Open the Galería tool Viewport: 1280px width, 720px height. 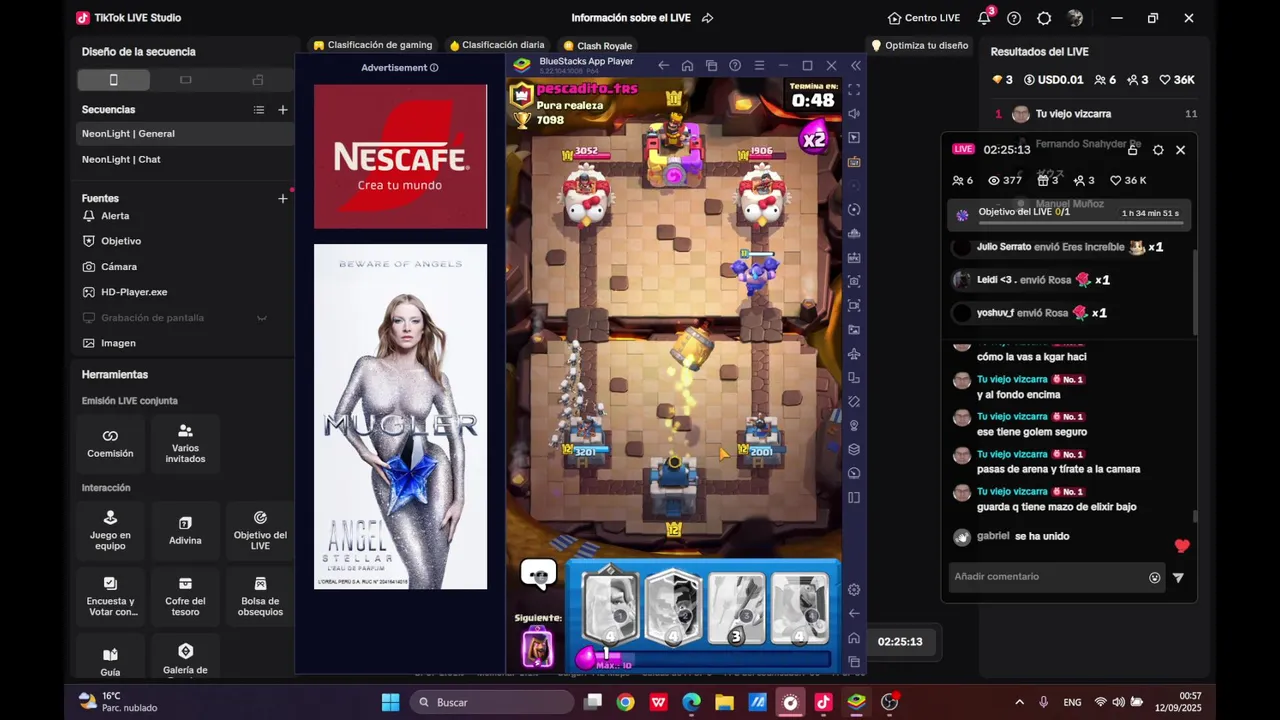pyautogui.click(x=185, y=659)
